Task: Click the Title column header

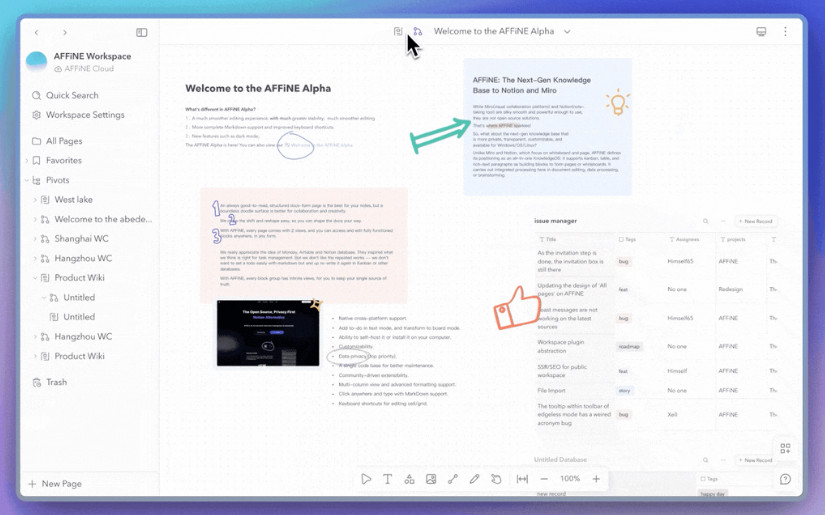Action: pos(548,239)
